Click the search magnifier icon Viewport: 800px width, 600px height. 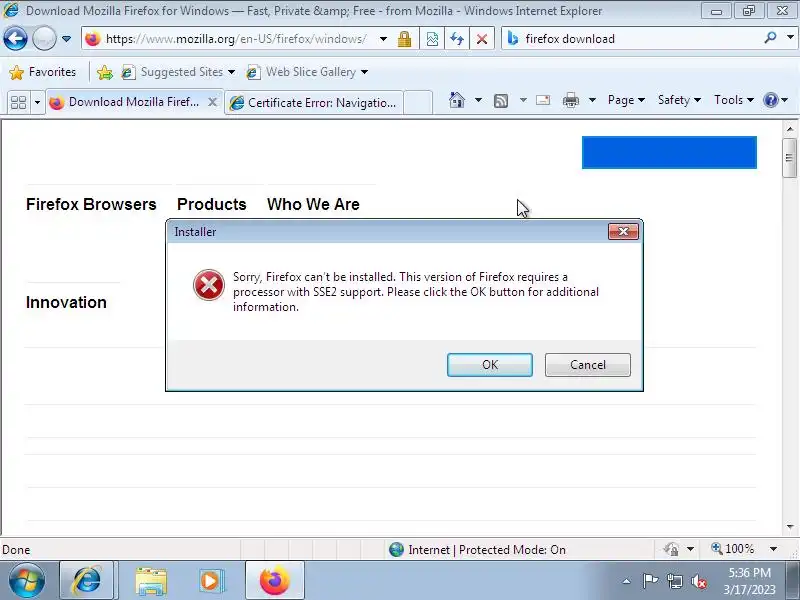pos(770,38)
